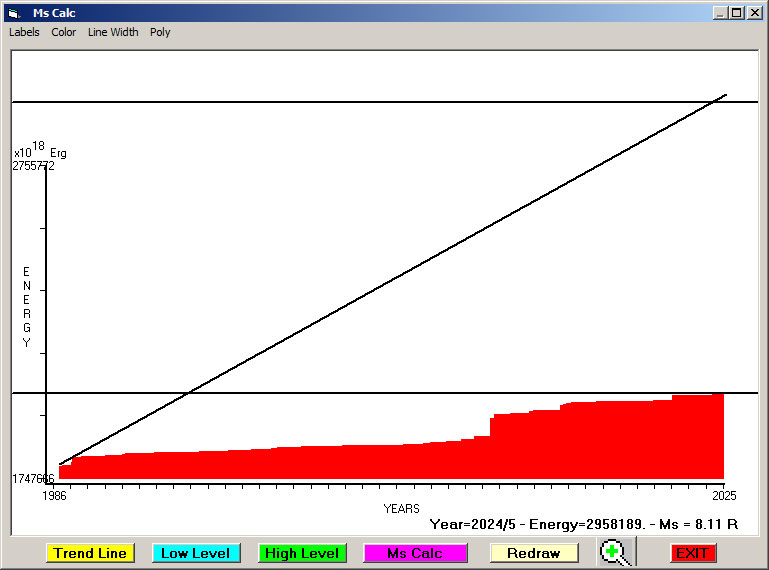Open the Color menu
Viewport: 769px width, 570px height.
tap(64, 32)
